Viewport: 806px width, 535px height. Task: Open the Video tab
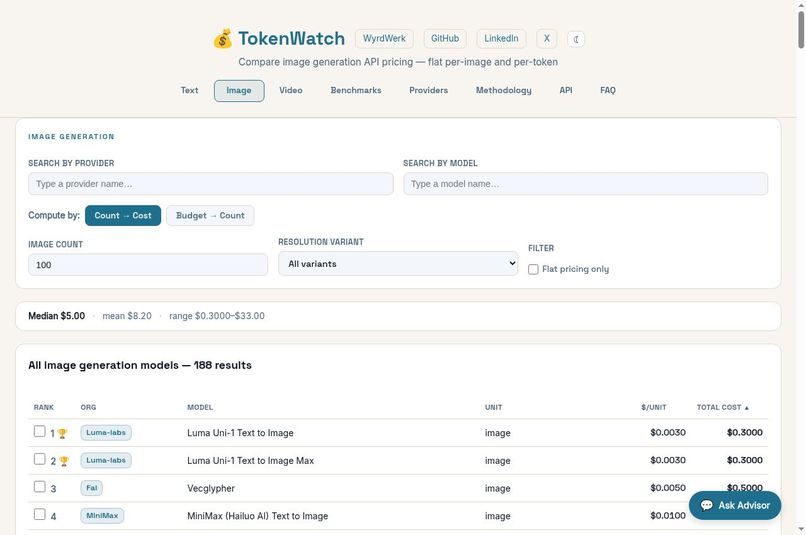pos(290,90)
